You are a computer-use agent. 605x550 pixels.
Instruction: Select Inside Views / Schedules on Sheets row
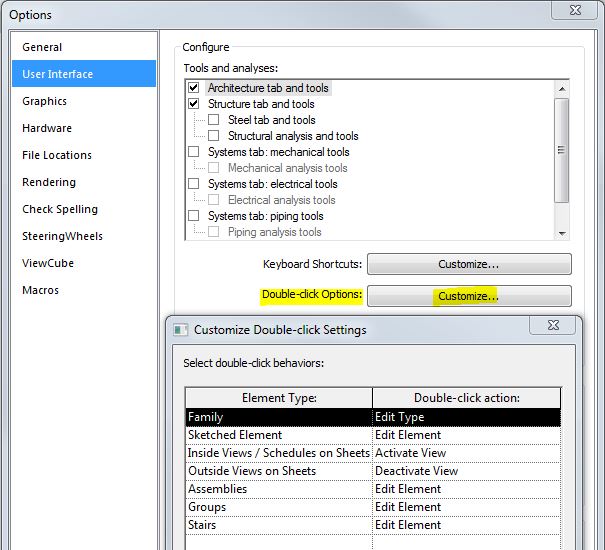coord(279,453)
